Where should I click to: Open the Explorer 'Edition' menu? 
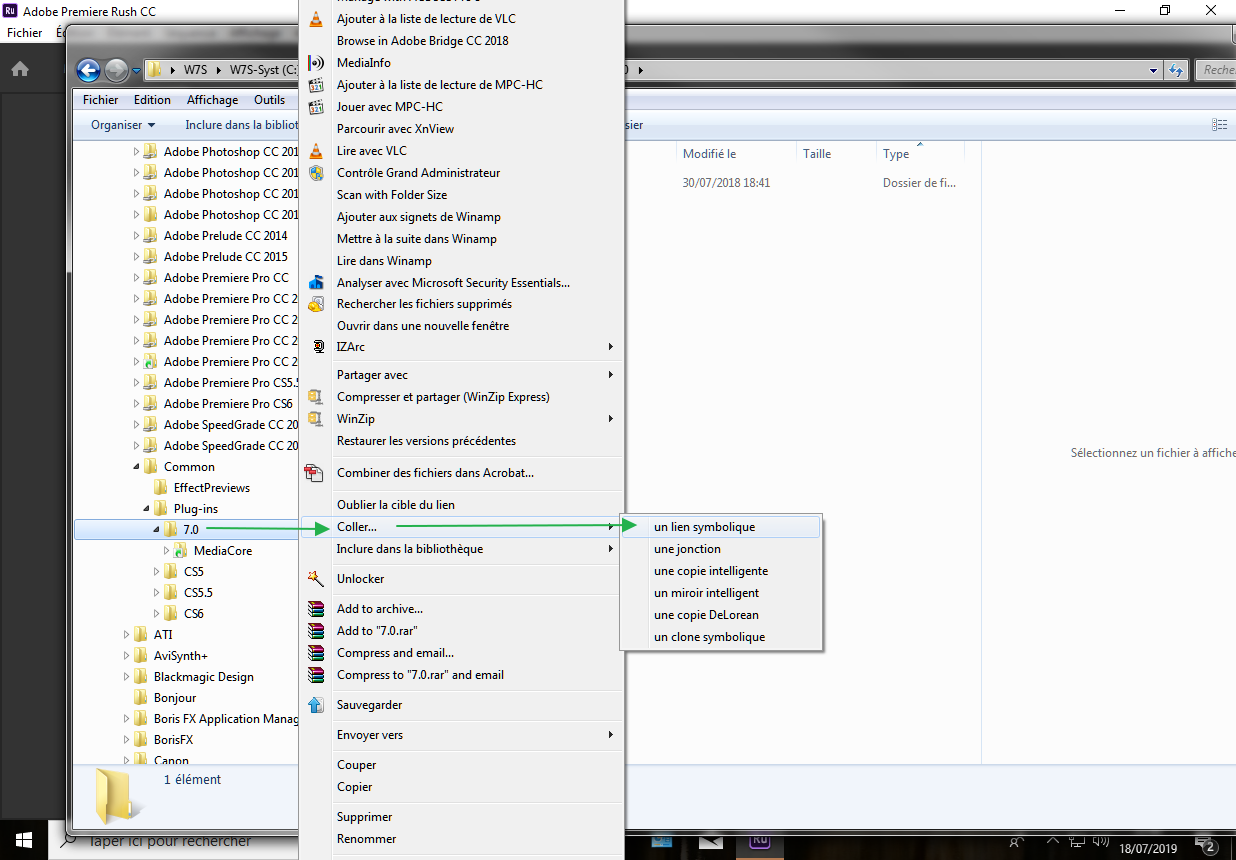pyautogui.click(x=152, y=100)
